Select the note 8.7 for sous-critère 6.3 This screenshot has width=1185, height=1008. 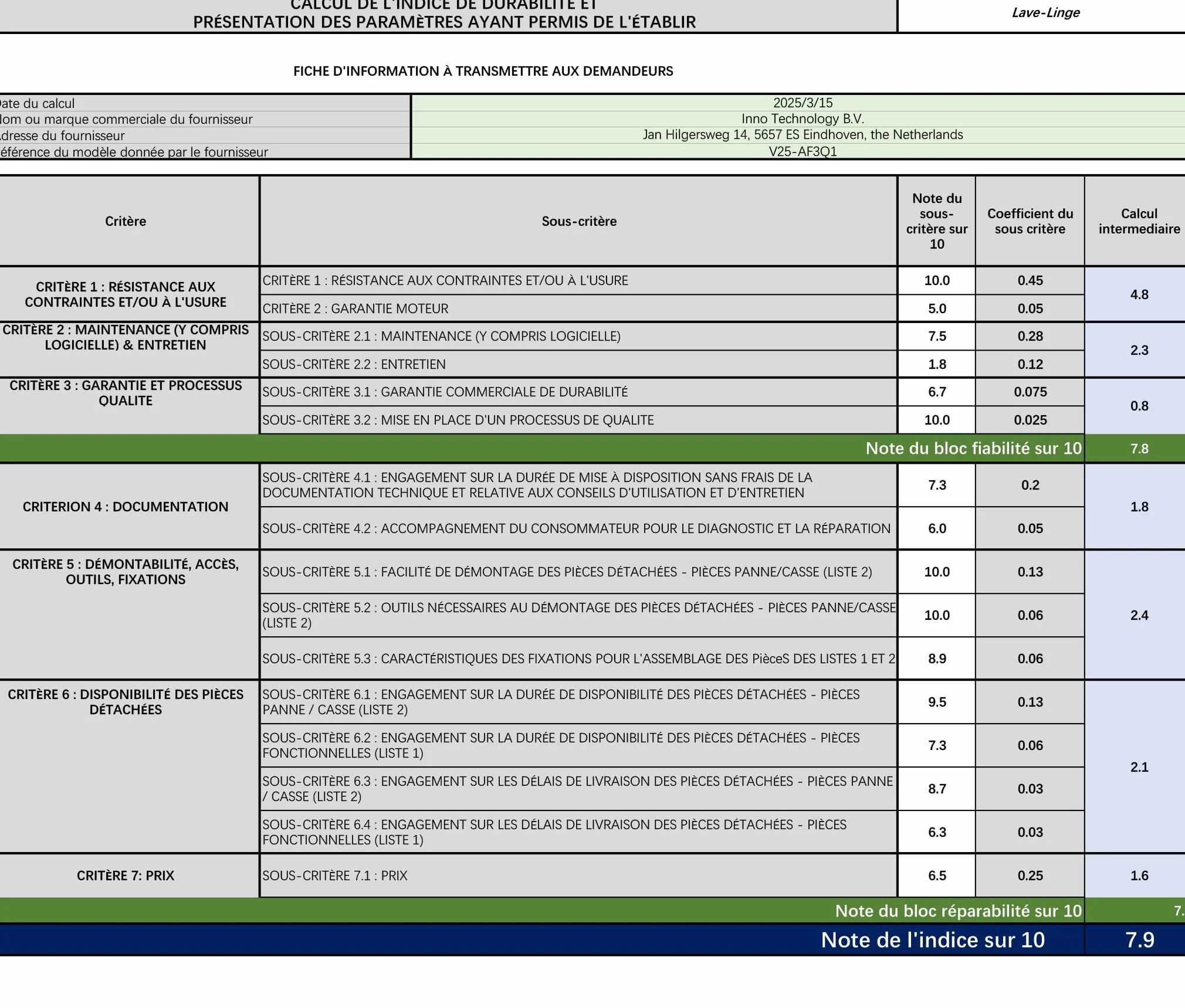[x=937, y=789]
